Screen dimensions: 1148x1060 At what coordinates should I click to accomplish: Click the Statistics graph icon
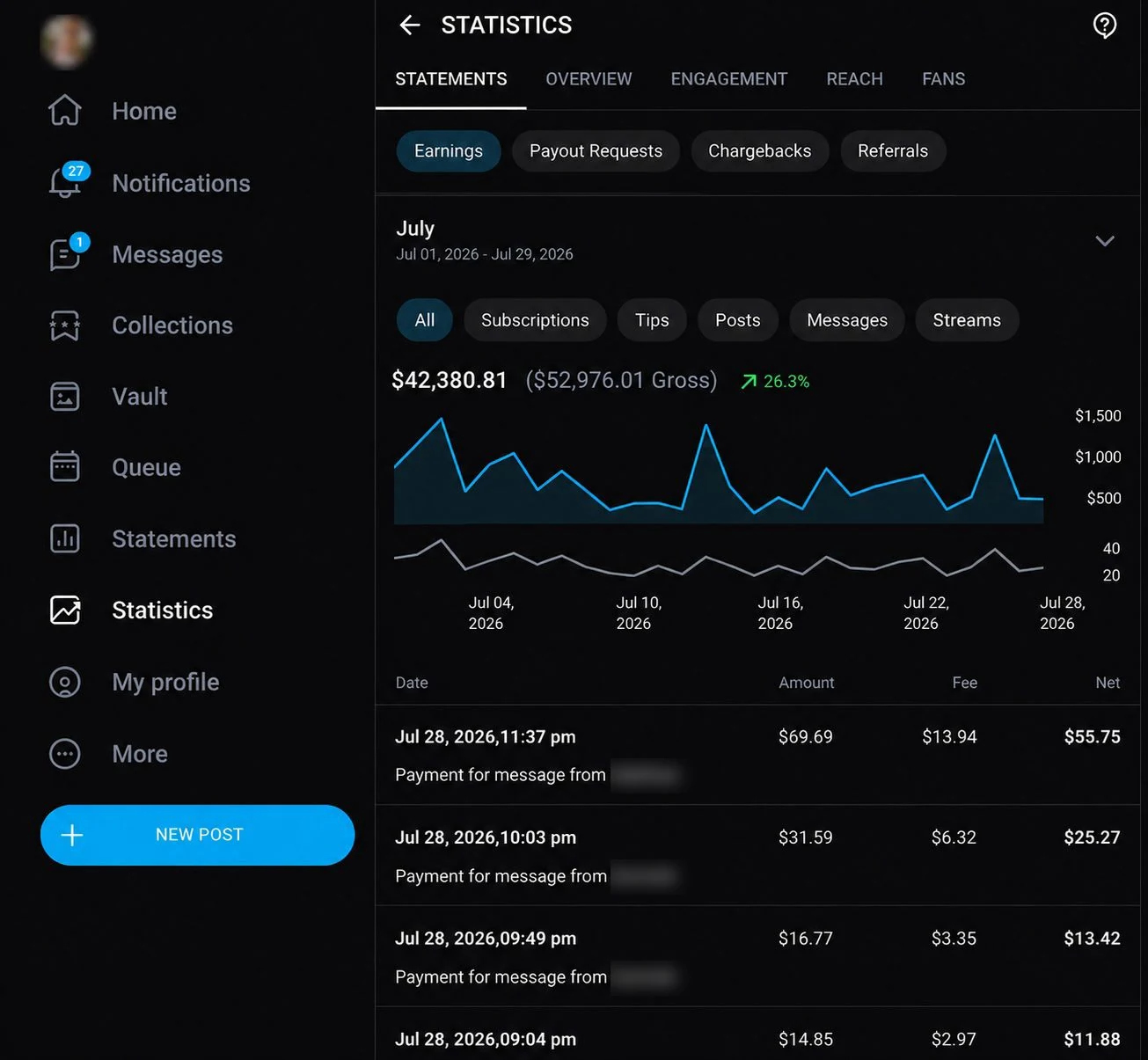pyautogui.click(x=65, y=610)
